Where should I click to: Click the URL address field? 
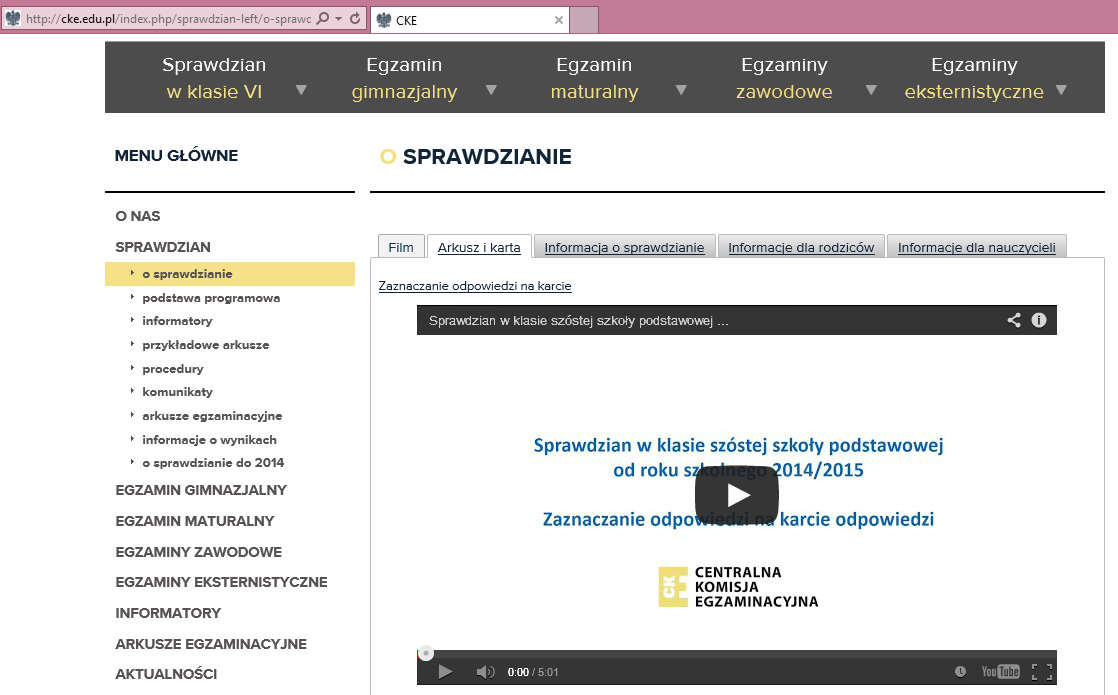point(168,19)
